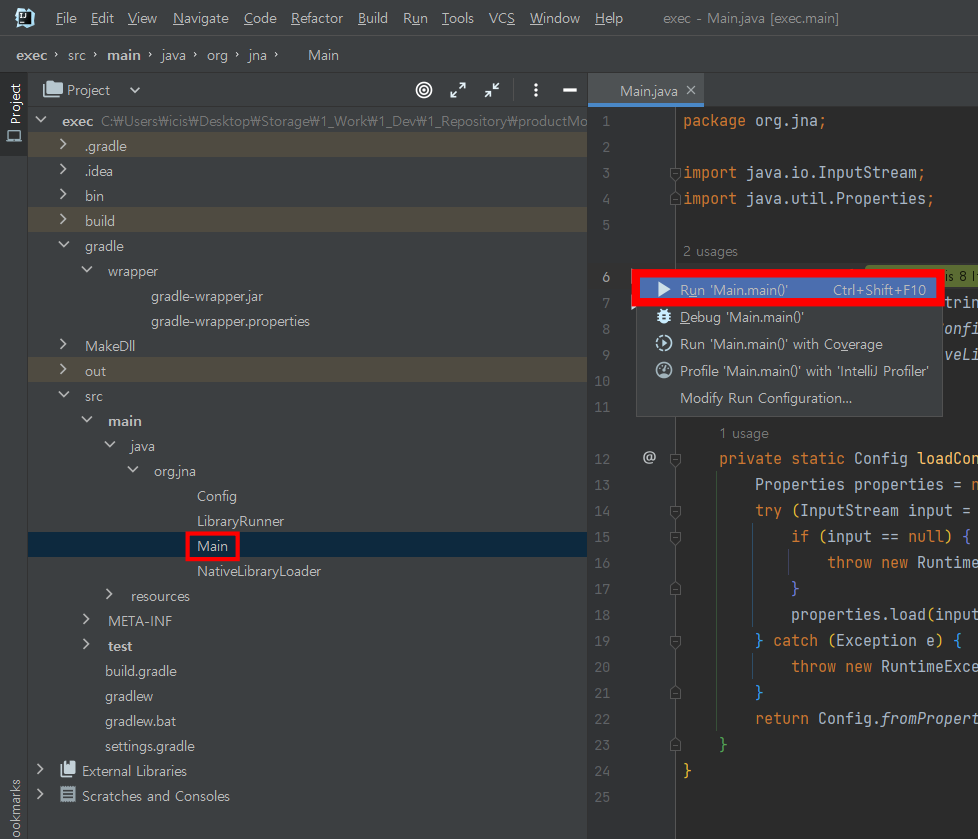Select build.gradle file

tap(140, 671)
